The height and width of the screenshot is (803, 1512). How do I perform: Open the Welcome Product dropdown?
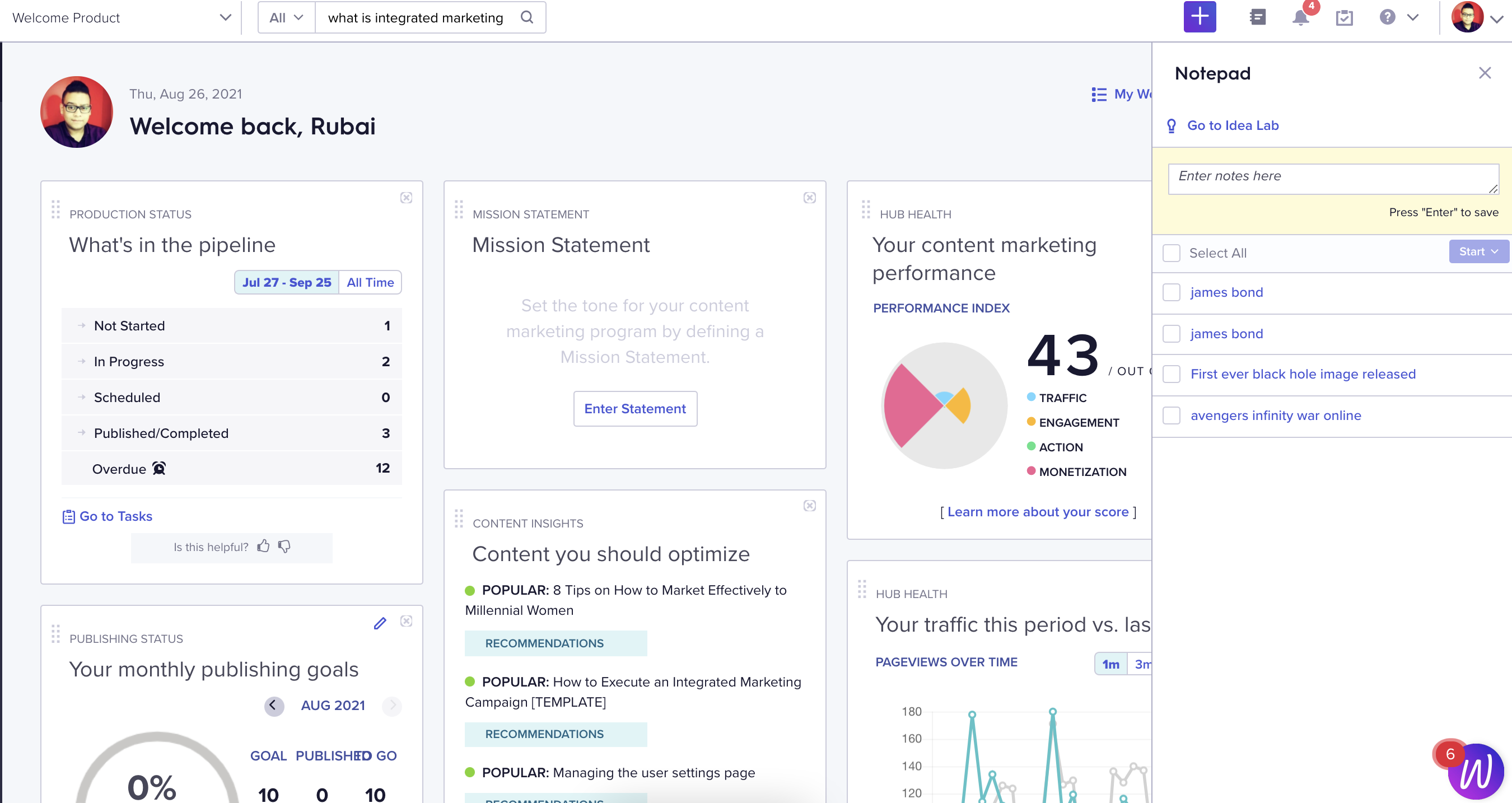tap(121, 17)
